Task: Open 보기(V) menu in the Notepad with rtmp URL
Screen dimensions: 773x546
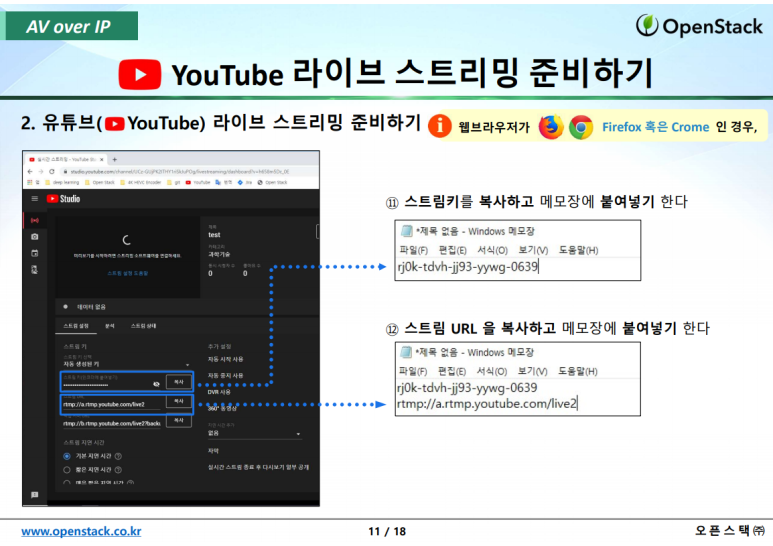Action: tap(532, 371)
